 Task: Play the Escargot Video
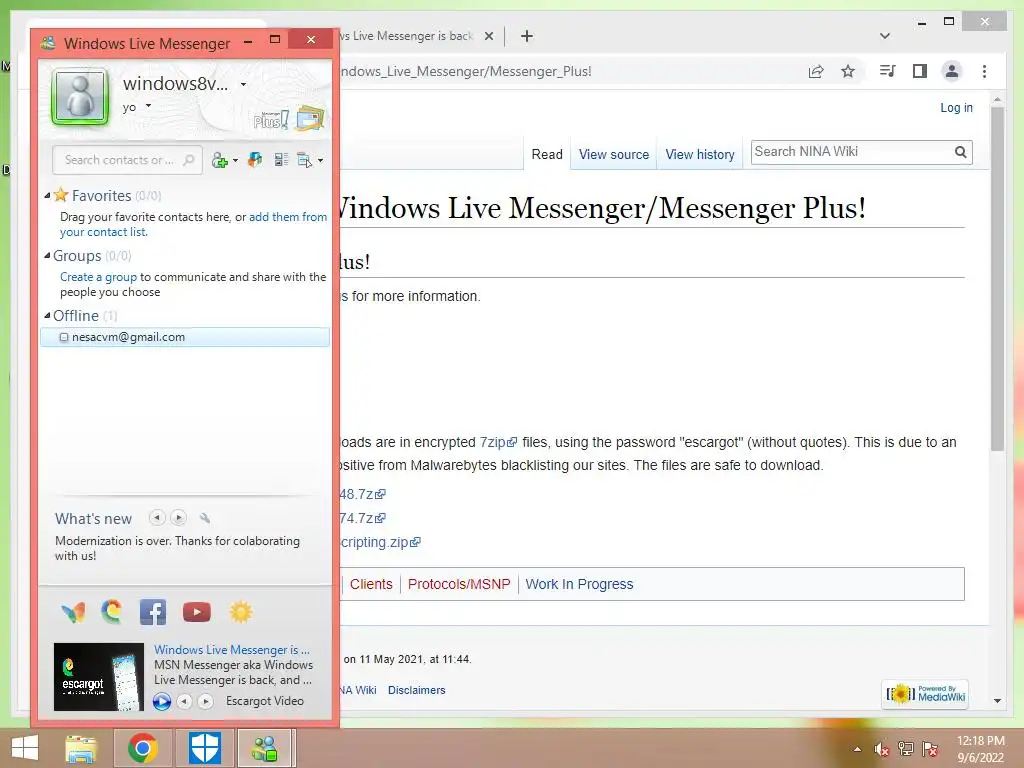click(162, 701)
